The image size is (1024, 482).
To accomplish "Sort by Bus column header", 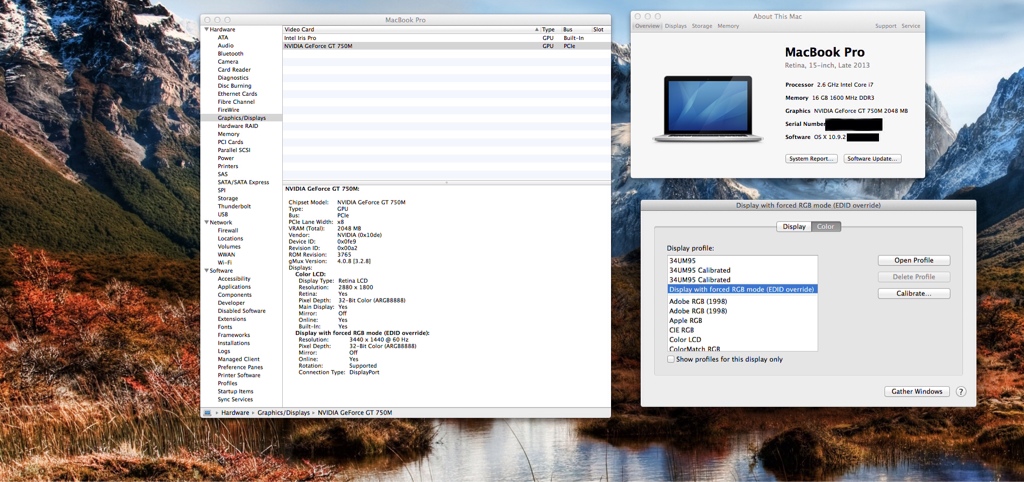I will click(x=576, y=29).
